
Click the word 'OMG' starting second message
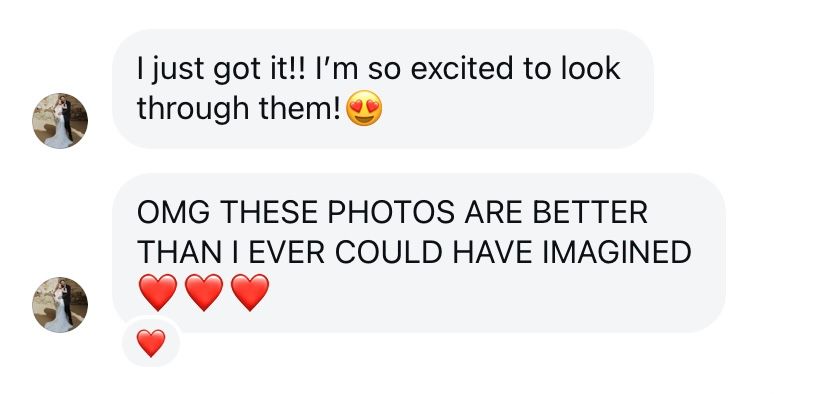coord(173,212)
